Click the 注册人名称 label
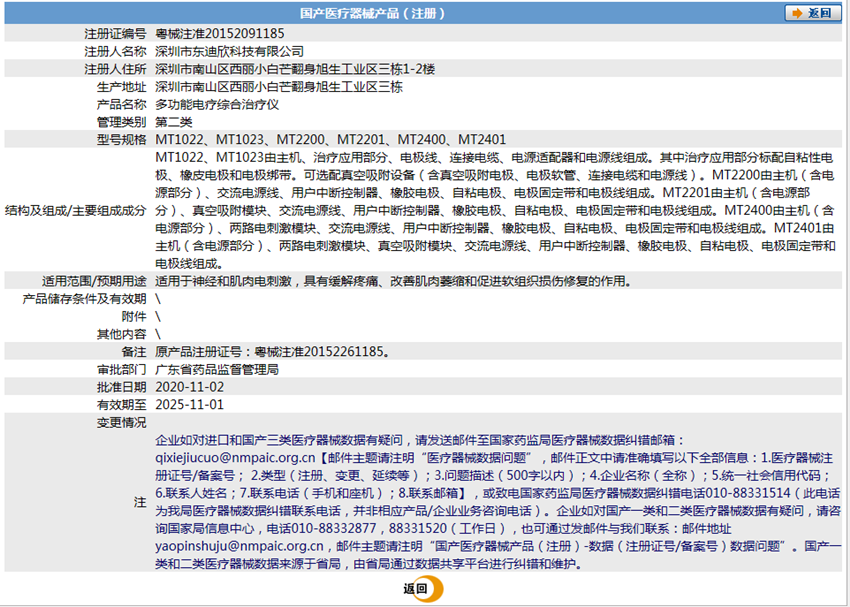The image size is (850, 607). (x=115, y=51)
